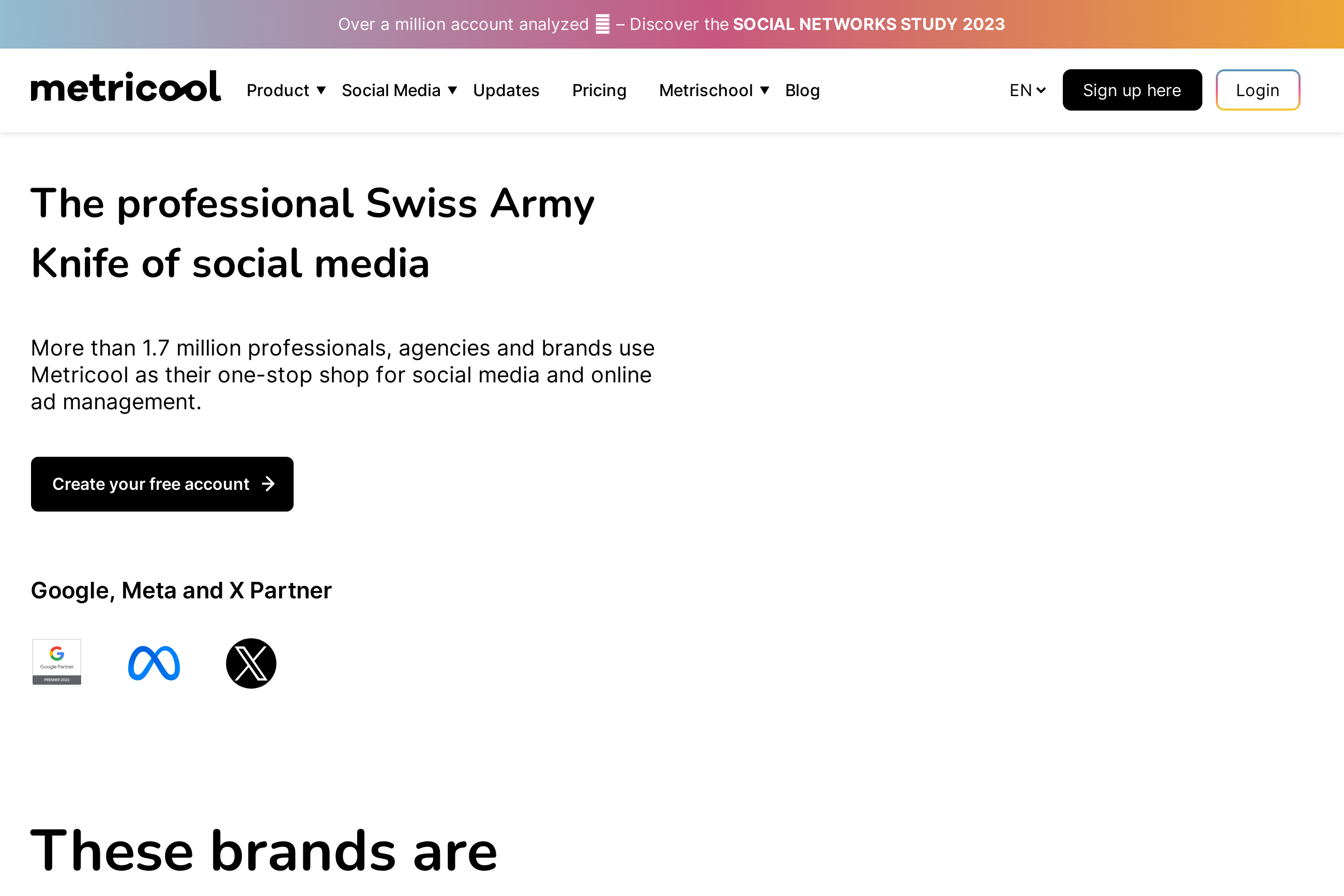Click the X partner logo

pyautogui.click(x=251, y=663)
